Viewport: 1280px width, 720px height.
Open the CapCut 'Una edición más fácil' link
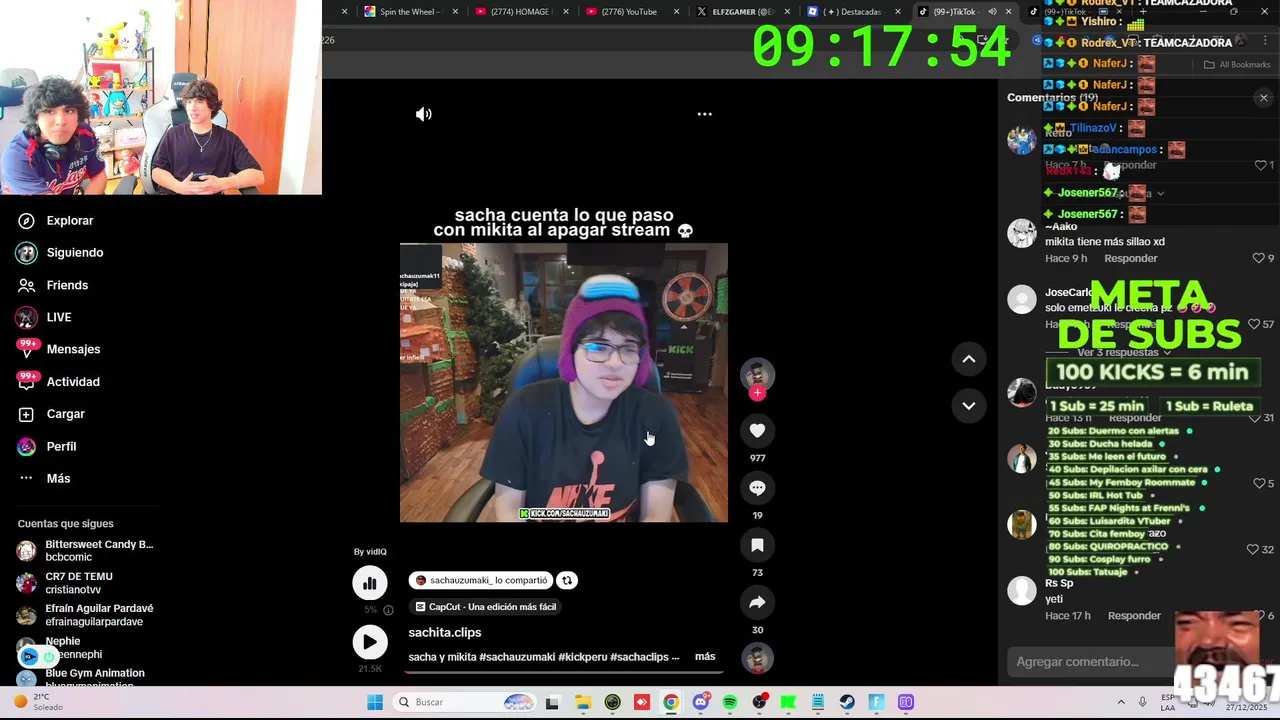pos(485,607)
